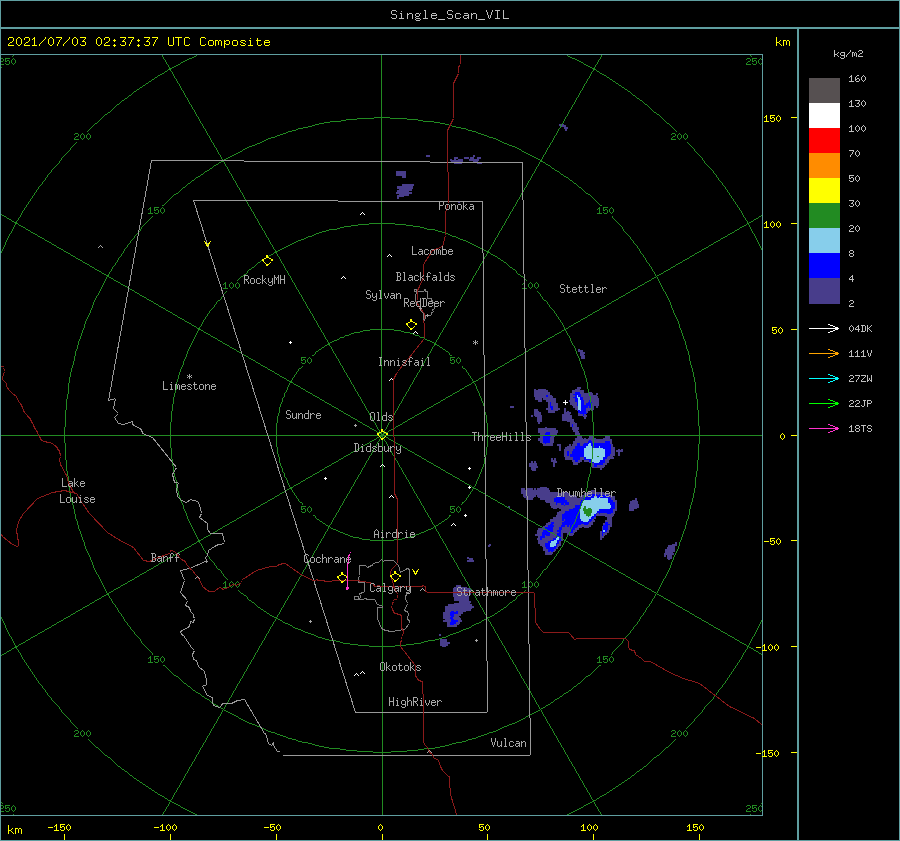
Task: Click the 2021/07/03 02:37:37 UTC Composite timestamp
Action: [138, 42]
